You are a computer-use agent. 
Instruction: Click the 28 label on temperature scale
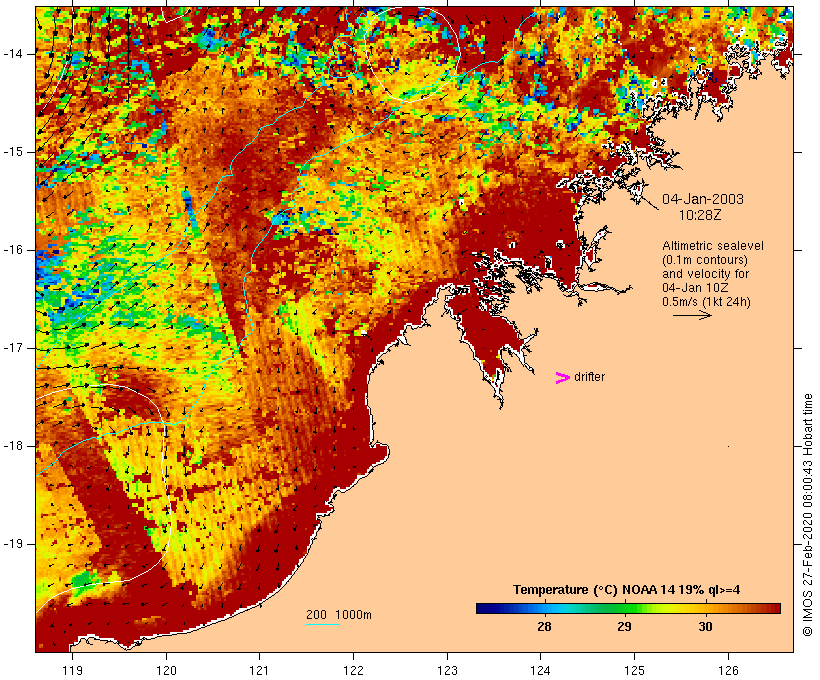[544, 626]
